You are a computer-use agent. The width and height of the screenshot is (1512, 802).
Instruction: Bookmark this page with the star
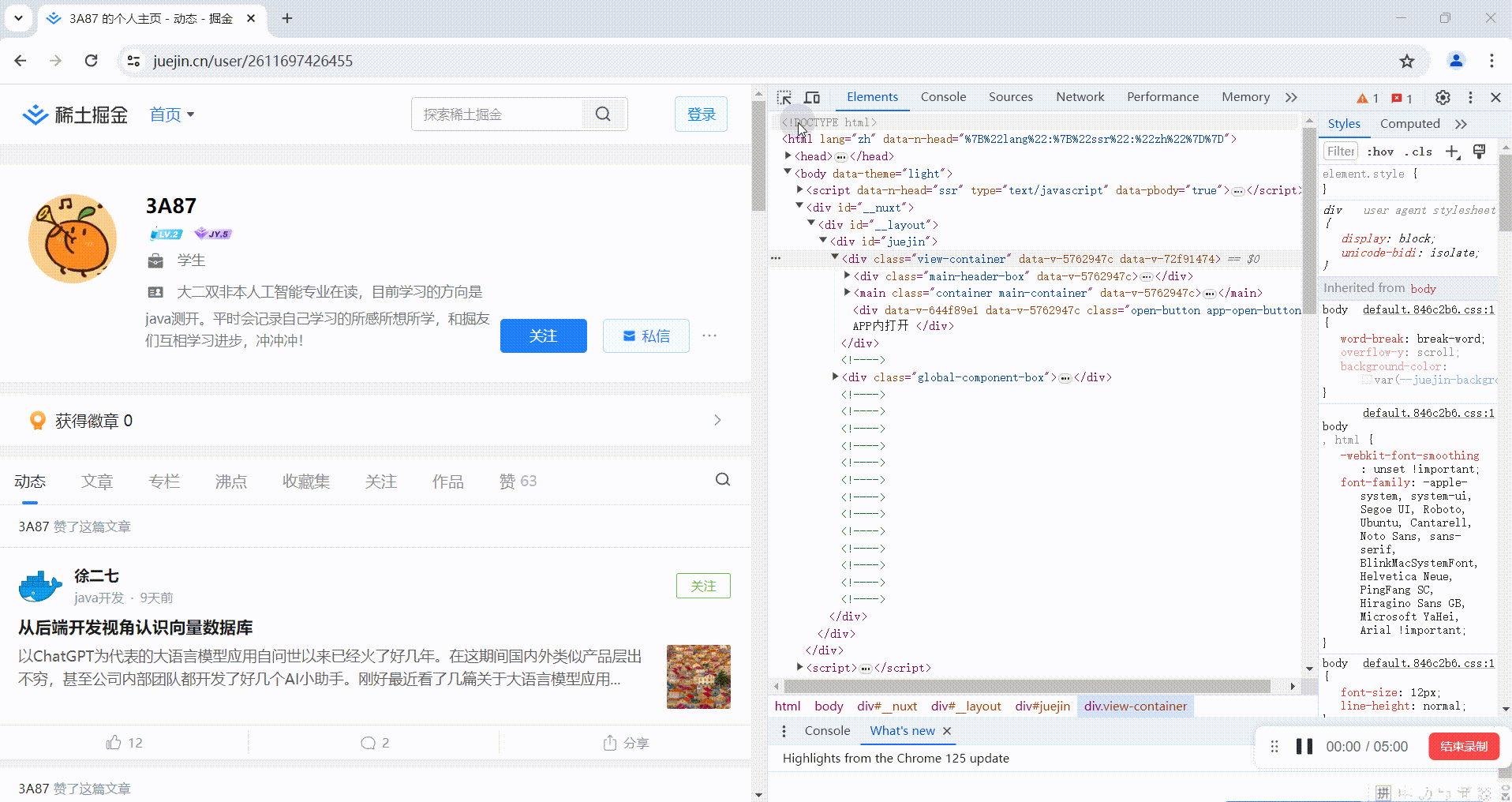pos(1406,61)
